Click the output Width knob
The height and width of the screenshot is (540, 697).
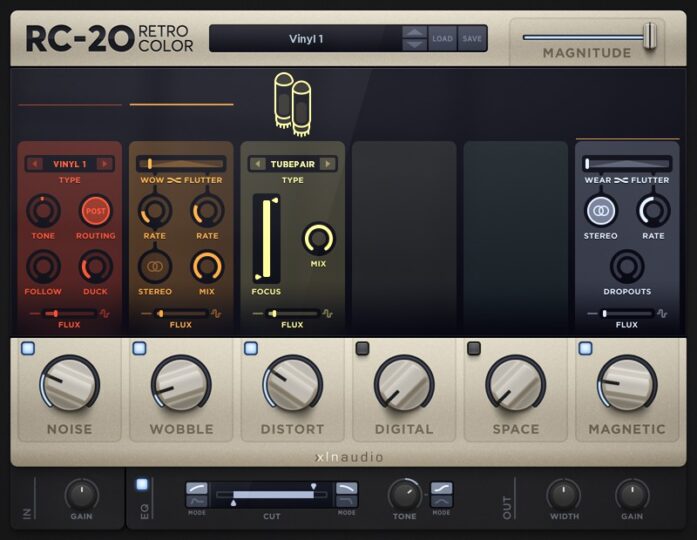coord(564,495)
